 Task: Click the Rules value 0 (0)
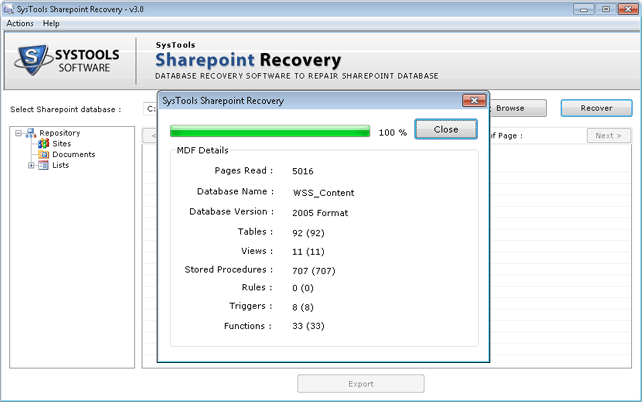point(303,288)
